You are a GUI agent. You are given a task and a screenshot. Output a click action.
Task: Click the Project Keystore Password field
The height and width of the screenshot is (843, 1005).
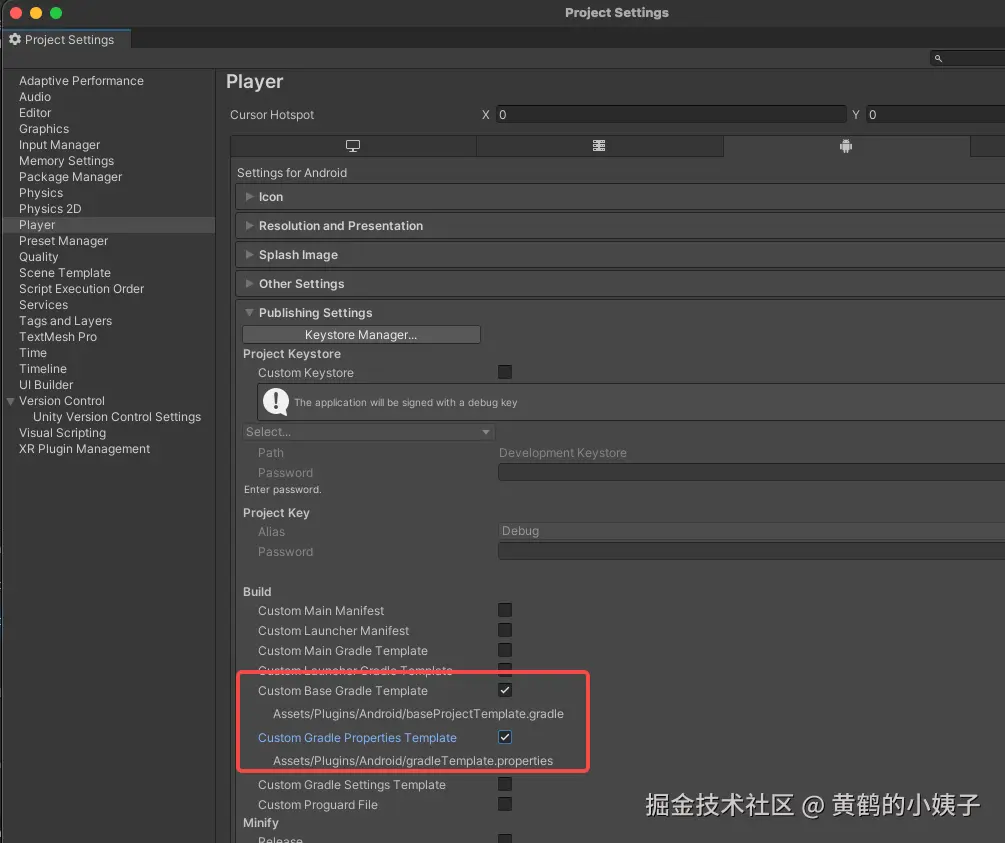coord(751,472)
